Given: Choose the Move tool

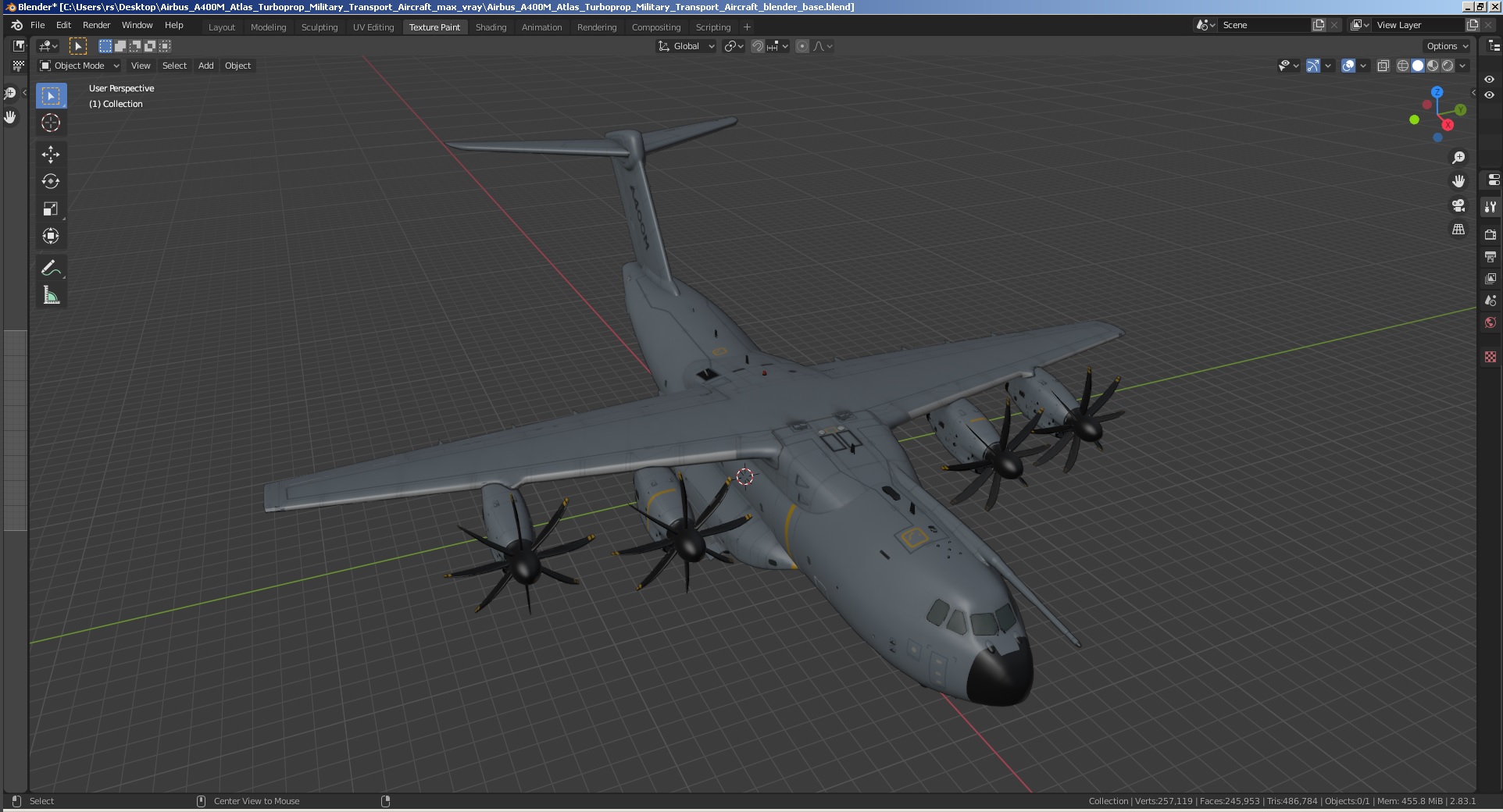Looking at the screenshot, I should tap(51, 154).
